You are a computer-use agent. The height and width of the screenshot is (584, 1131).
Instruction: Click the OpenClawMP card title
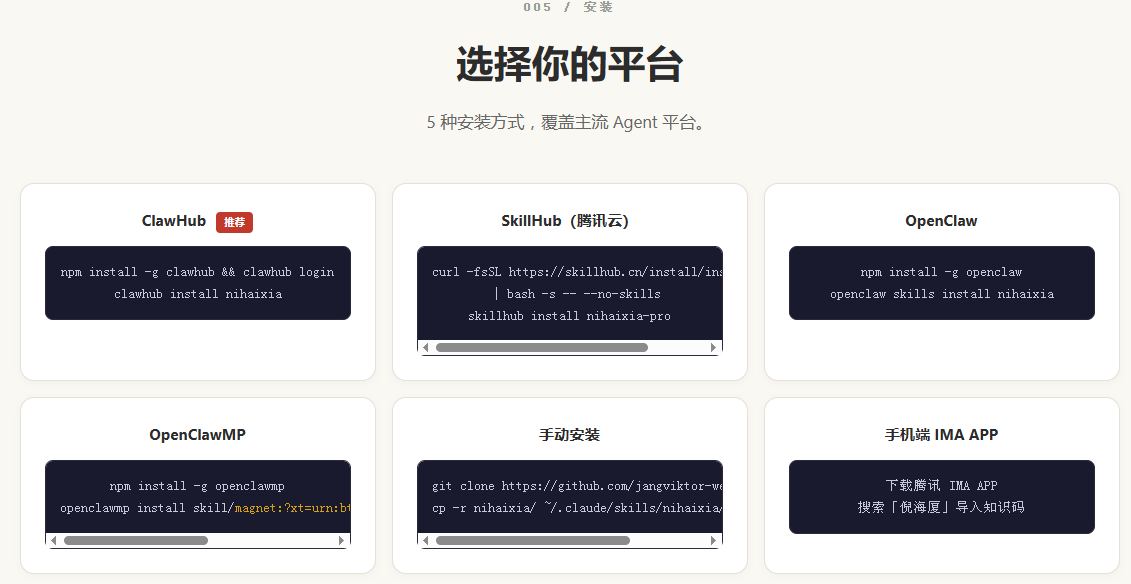(x=198, y=435)
